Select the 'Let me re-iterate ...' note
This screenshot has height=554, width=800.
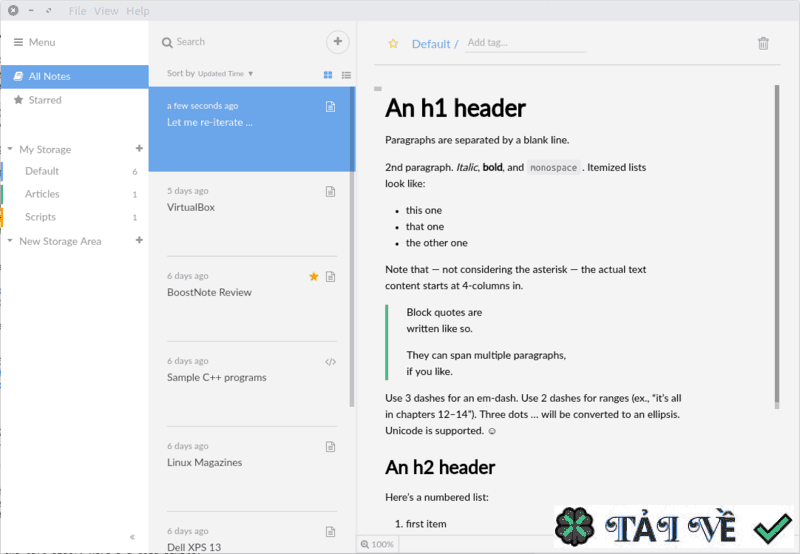click(x=249, y=129)
